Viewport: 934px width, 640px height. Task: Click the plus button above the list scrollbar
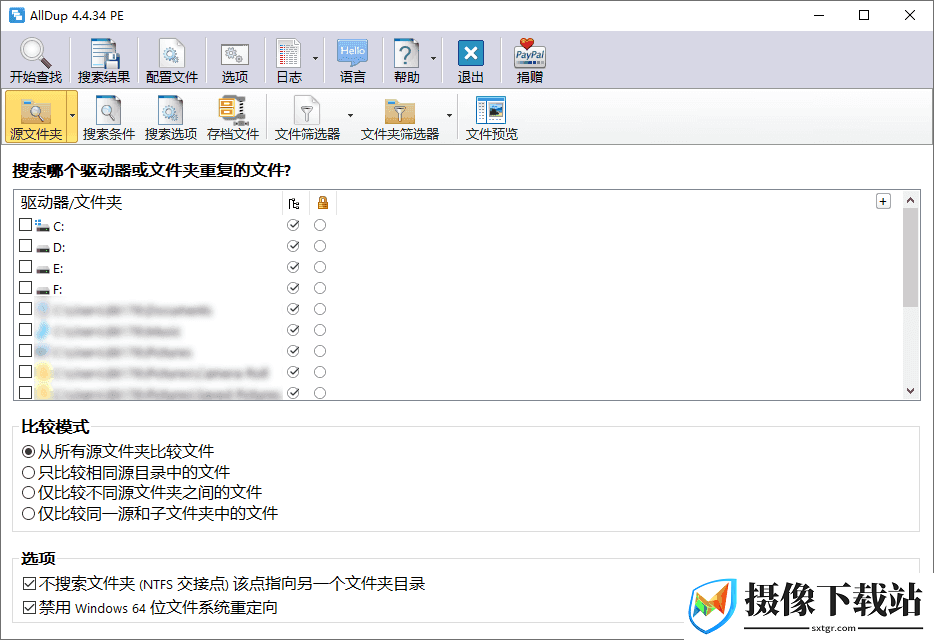click(883, 201)
